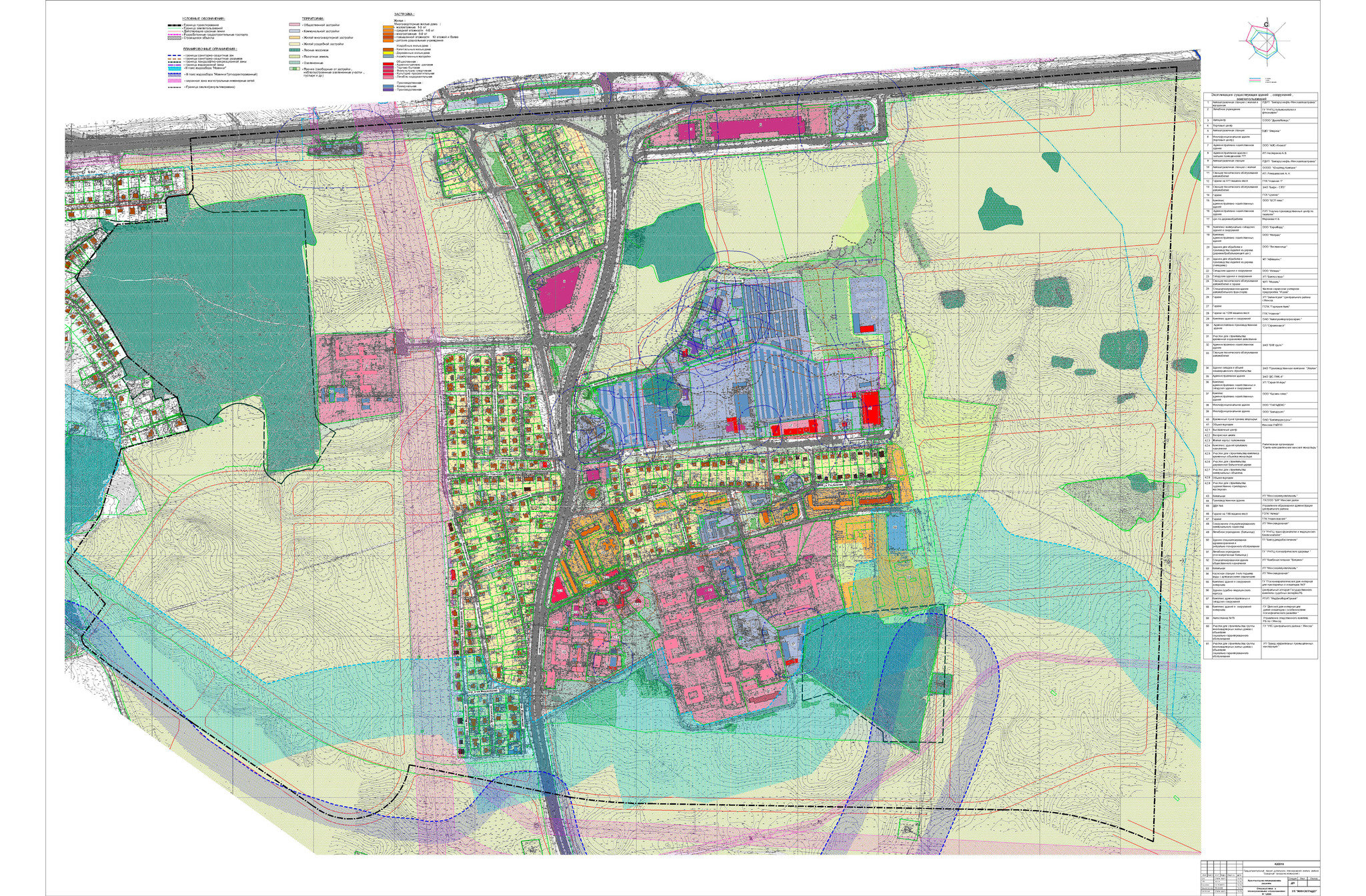Select the 'малоэтажные 1-3 эт' orange swatch

point(388,27)
